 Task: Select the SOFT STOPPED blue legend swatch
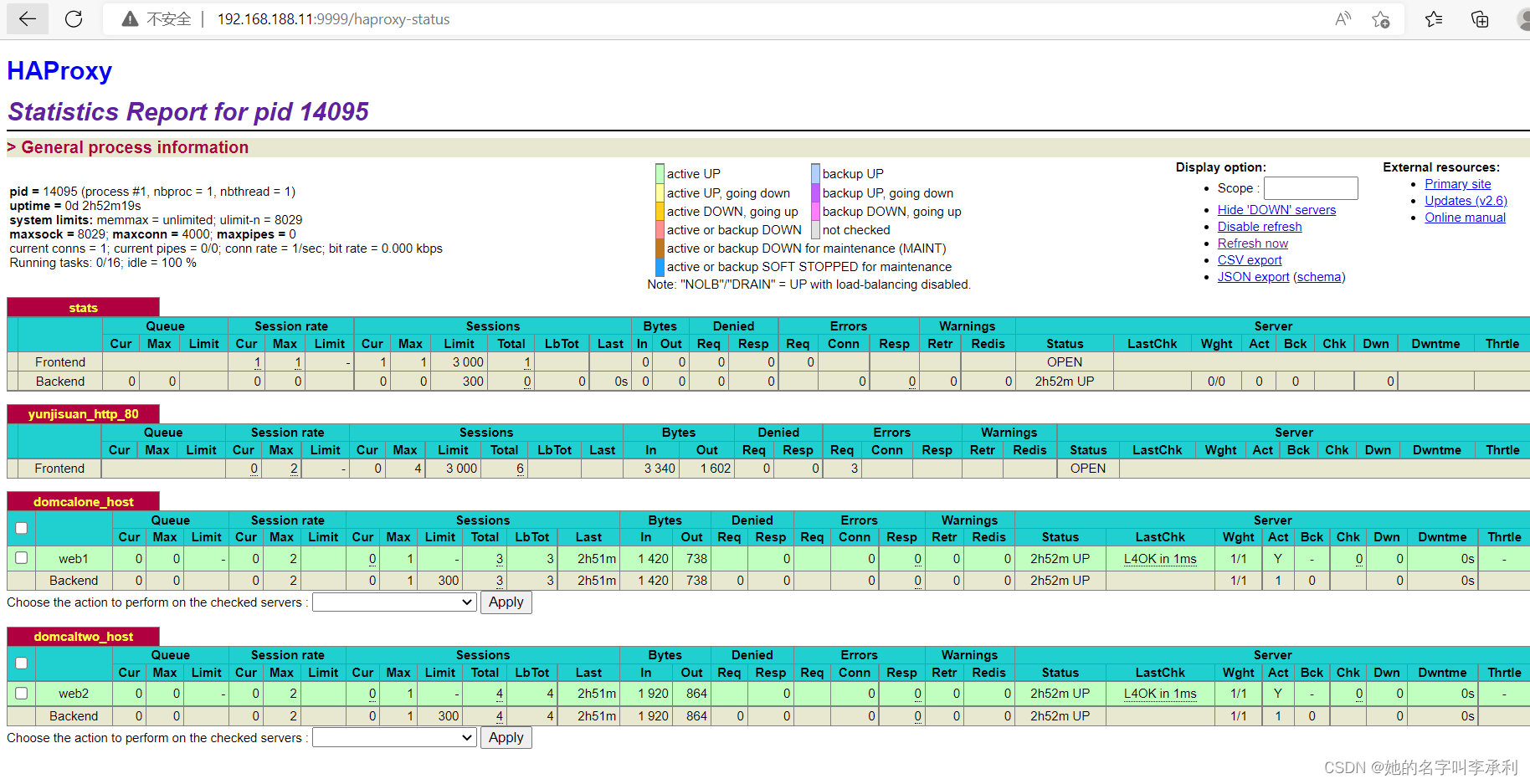point(660,266)
